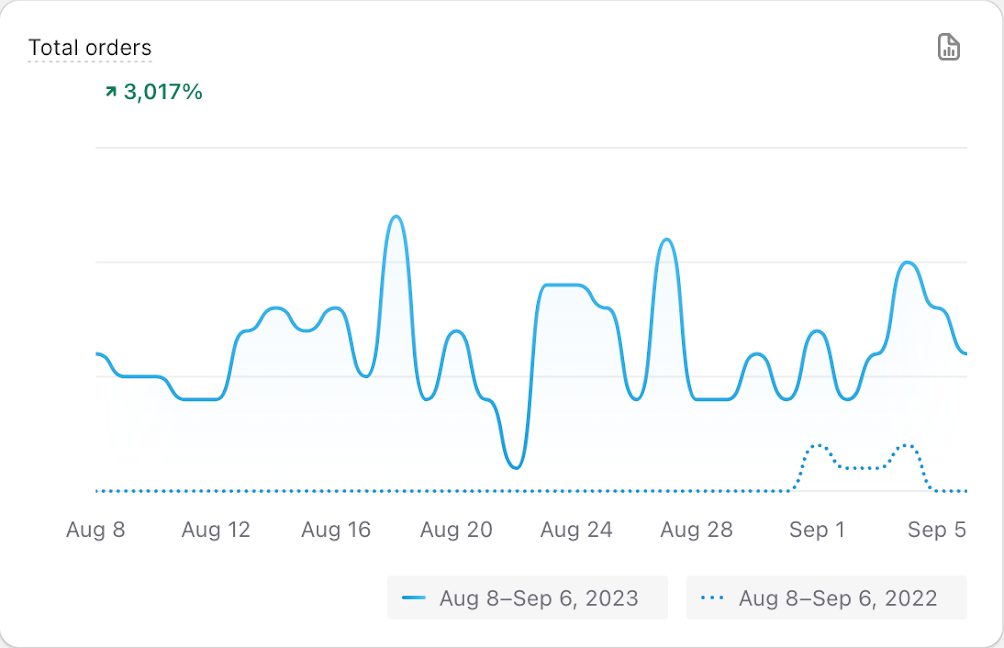Select the Aug 8 axis label
Screen dimensions: 1004x648
96,530
